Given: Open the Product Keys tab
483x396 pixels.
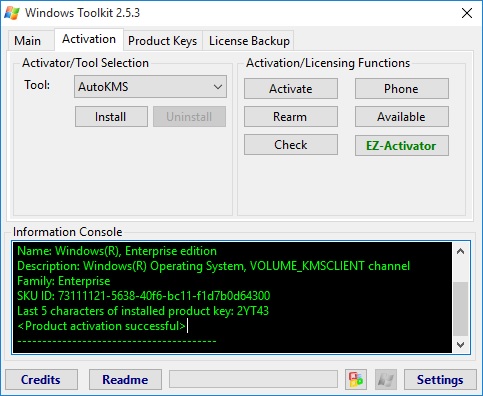Looking at the screenshot, I should (x=163, y=41).
